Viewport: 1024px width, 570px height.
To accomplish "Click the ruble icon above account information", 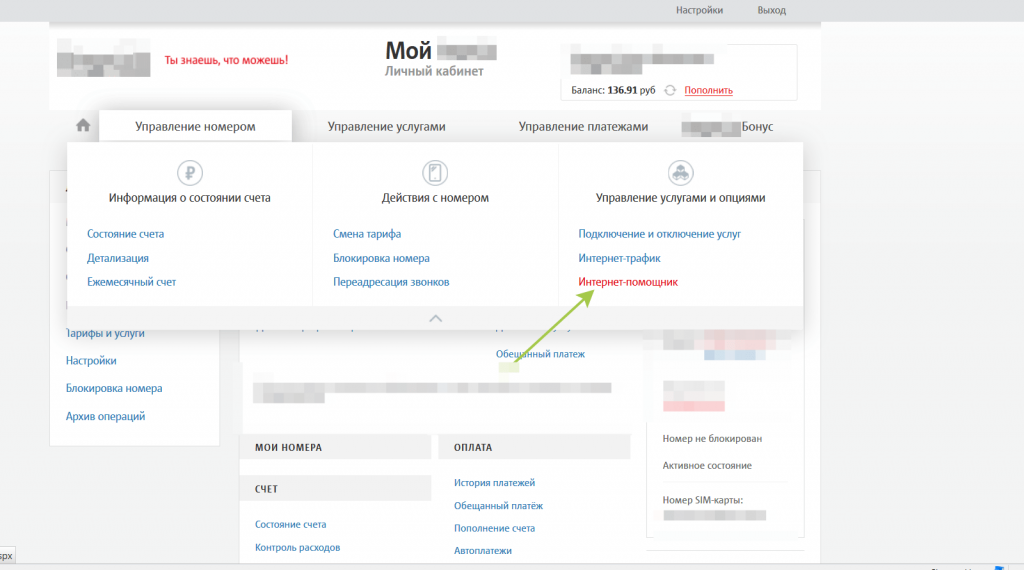I will pos(190,172).
